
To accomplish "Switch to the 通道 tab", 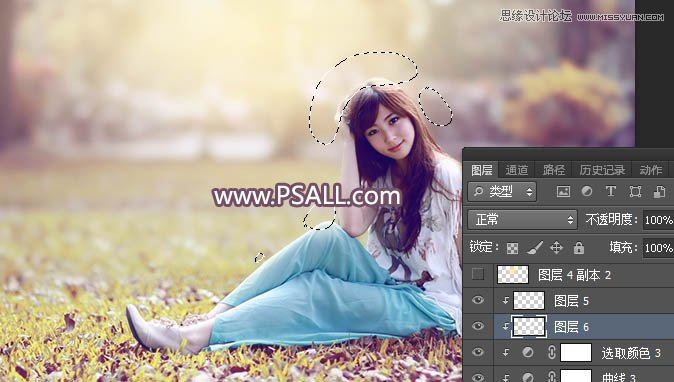I will 517,170.
